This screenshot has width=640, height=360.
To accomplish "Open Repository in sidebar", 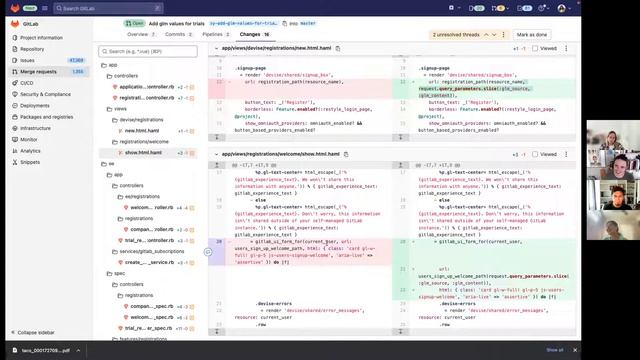I will click(x=32, y=49).
